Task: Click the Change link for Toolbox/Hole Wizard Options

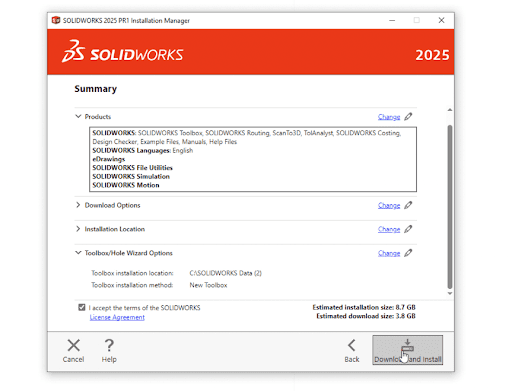Action: (x=389, y=254)
